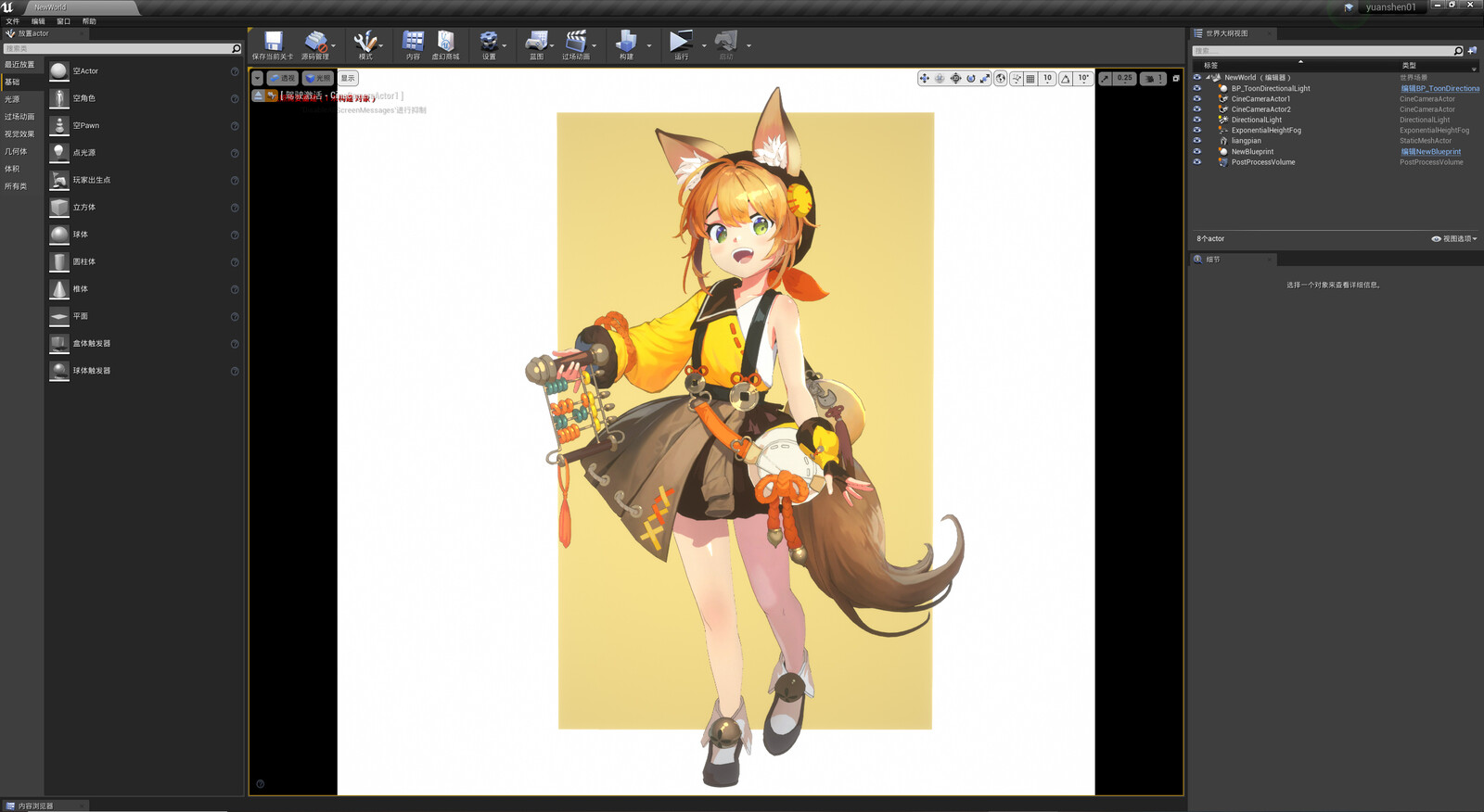Click the eject pilot icon in viewport
The height and width of the screenshot is (812, 1484).
(x=258, y=95)
